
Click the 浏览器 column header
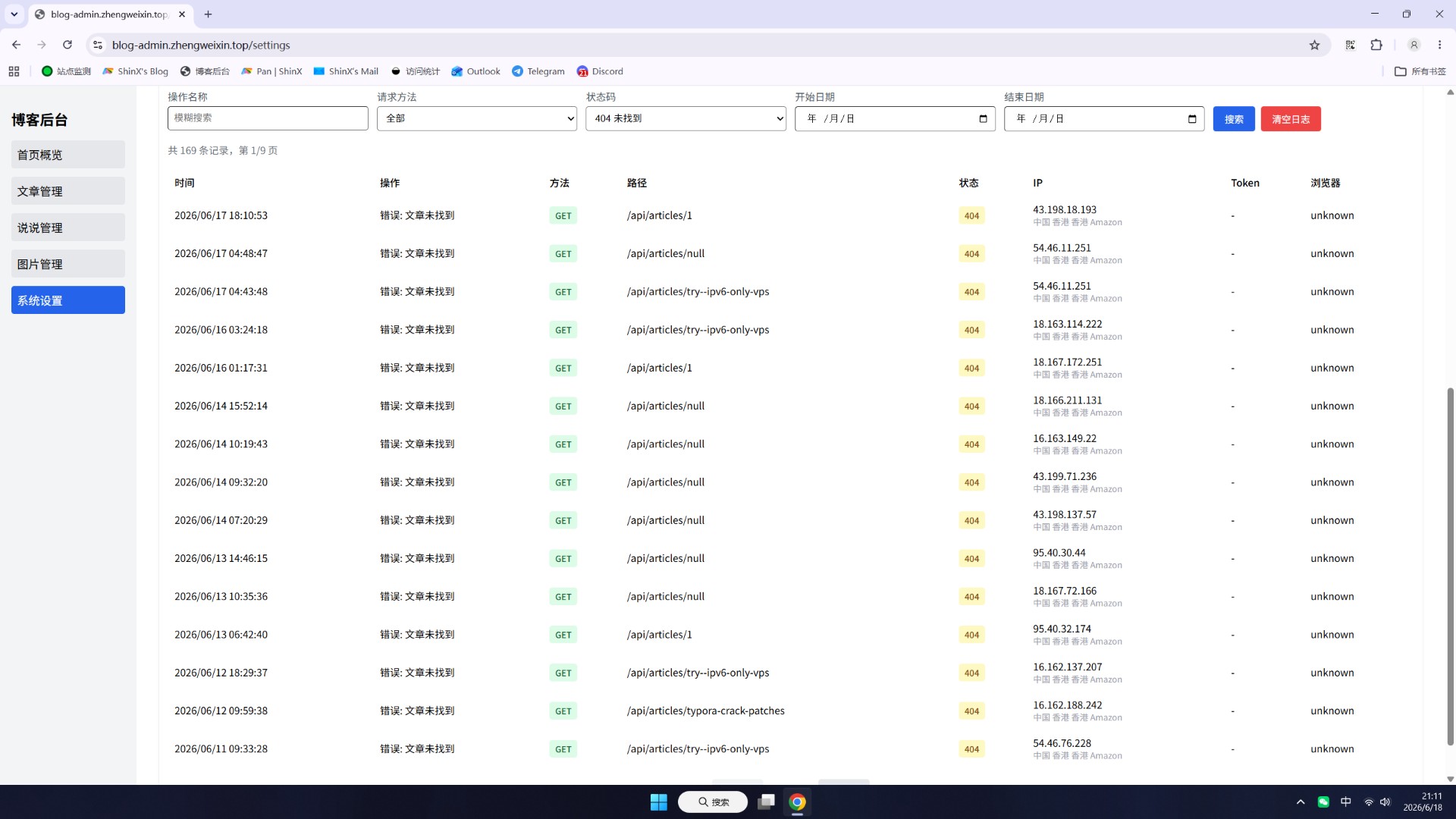[1325, 183]
